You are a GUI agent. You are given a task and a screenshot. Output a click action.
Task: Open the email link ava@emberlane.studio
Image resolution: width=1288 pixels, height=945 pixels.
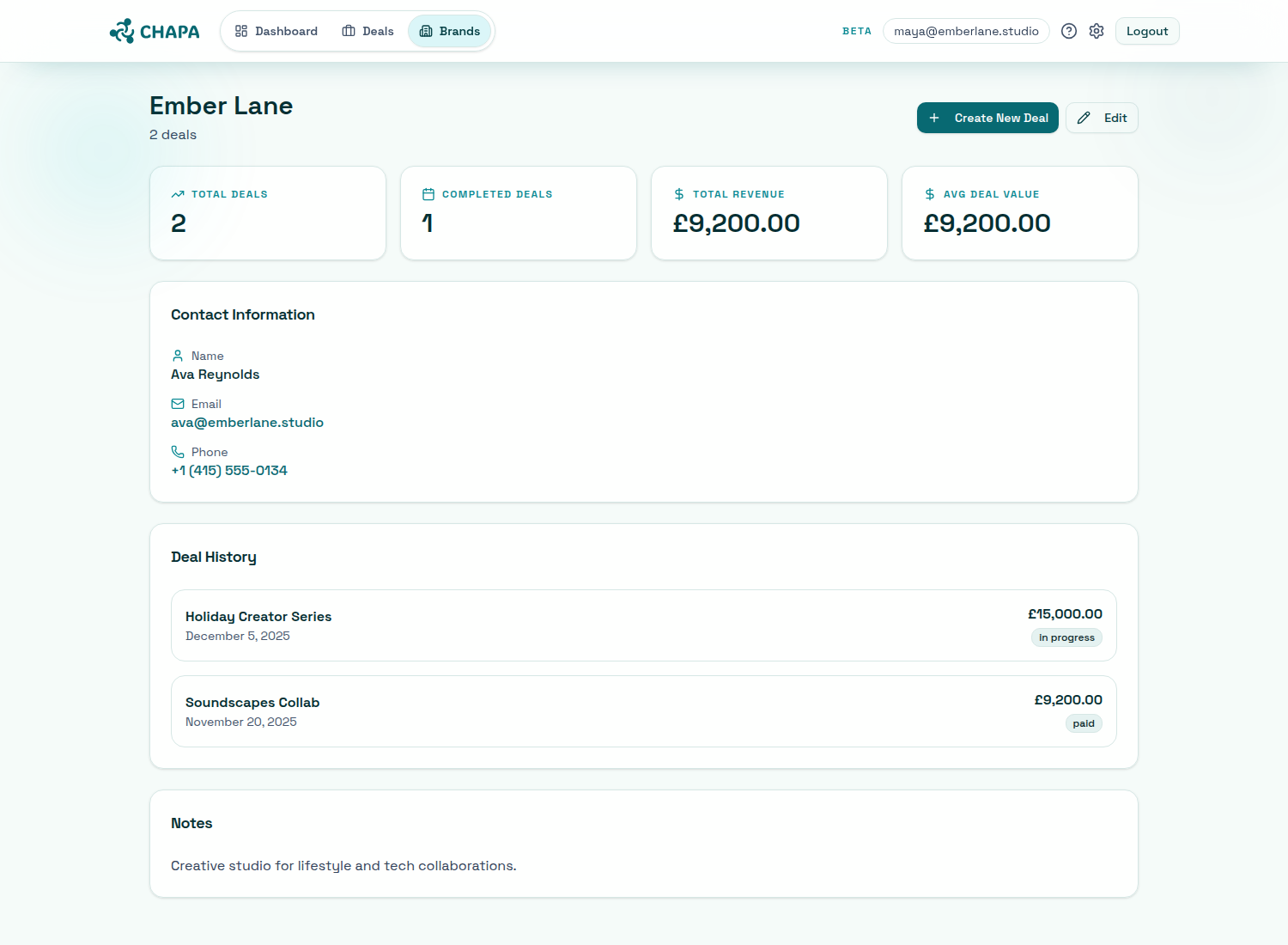pyautogui.click(x=247, y=422)
